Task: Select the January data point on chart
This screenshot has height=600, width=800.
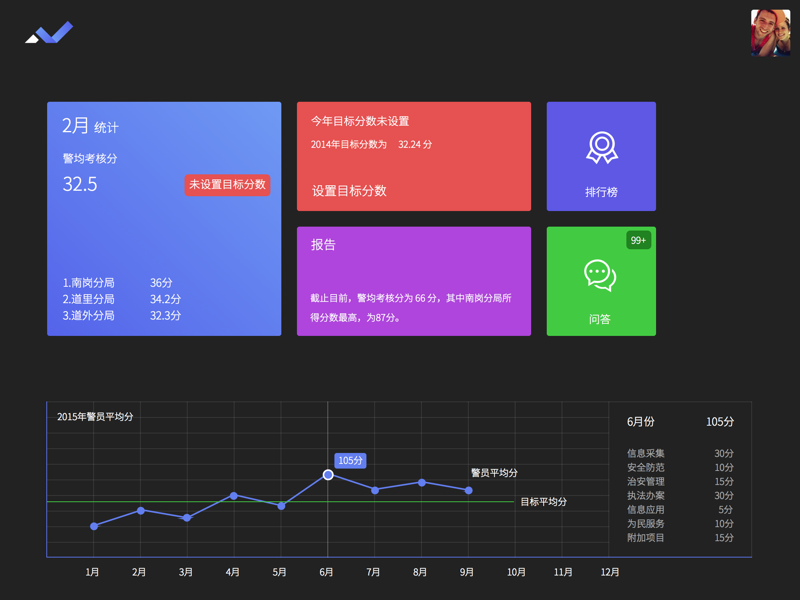Action: (x=94, y=526)
